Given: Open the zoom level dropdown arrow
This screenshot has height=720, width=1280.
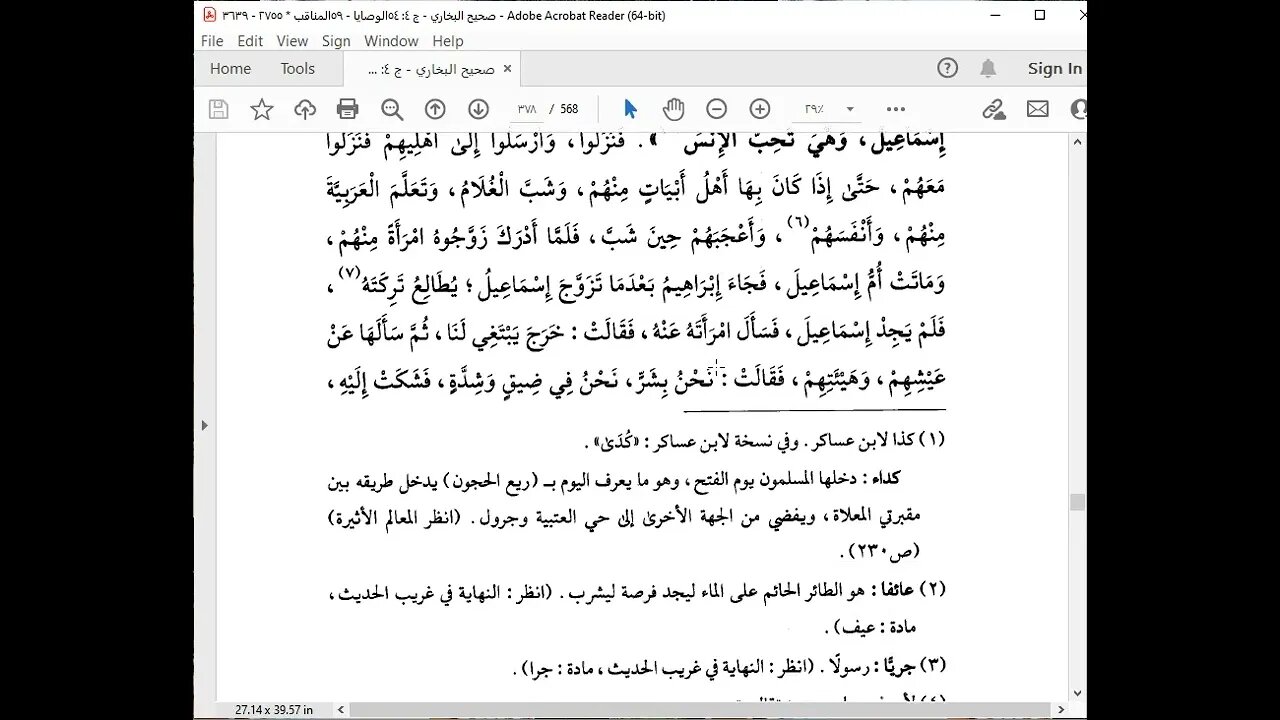Looking at the screenshot, I should pos(850,109).
